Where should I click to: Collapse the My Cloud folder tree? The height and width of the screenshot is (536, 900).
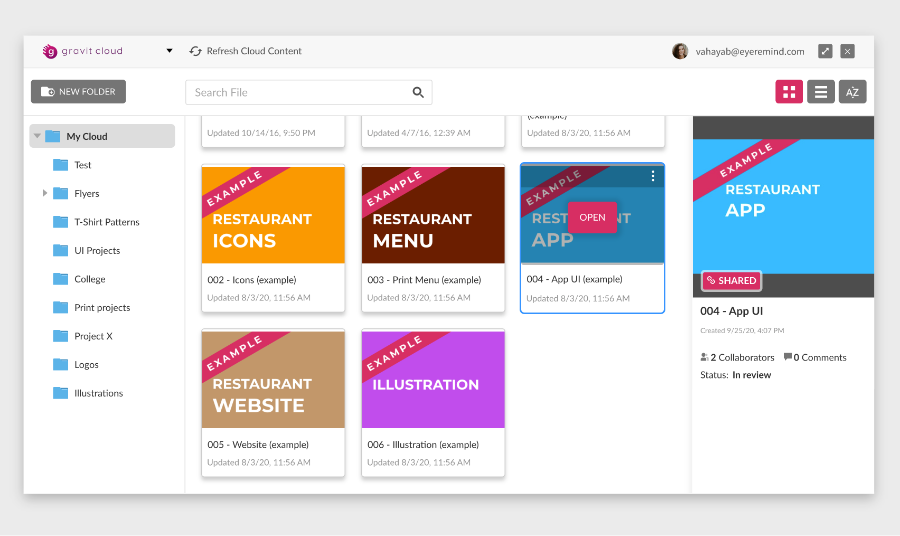click(37, 136)
